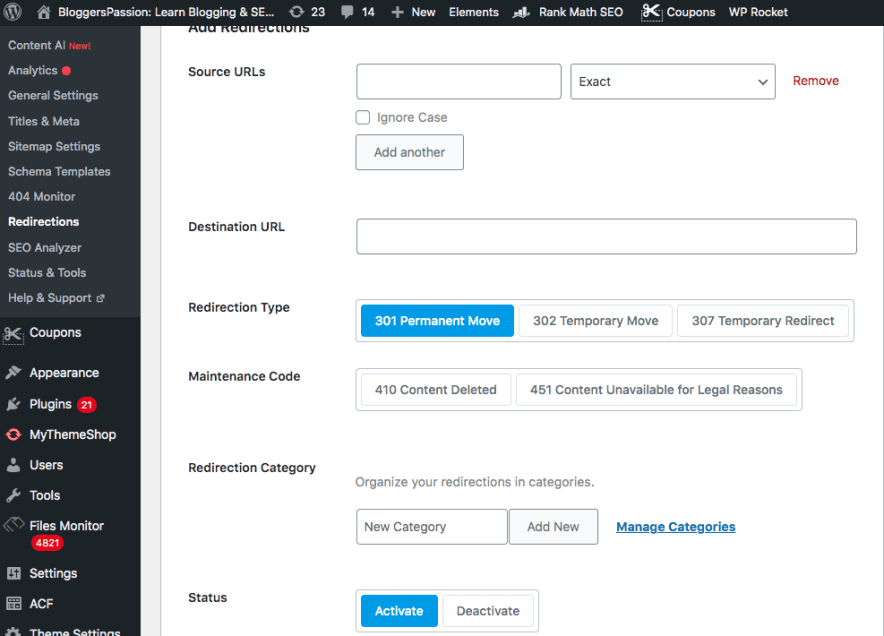Focus the Destination URL input field
This screenshot has height=636, width=884.
(606, 237)
